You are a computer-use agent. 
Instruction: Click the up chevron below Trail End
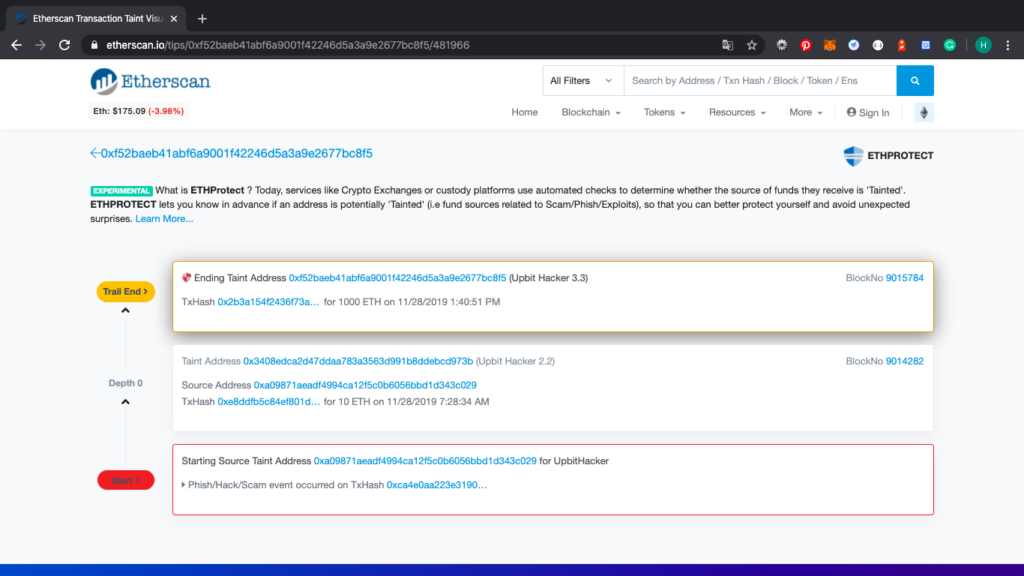(125, 311)
